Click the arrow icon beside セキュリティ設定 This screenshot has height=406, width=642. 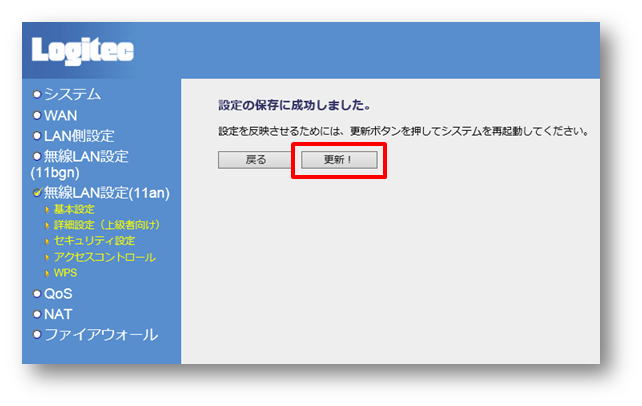[47, 241]
